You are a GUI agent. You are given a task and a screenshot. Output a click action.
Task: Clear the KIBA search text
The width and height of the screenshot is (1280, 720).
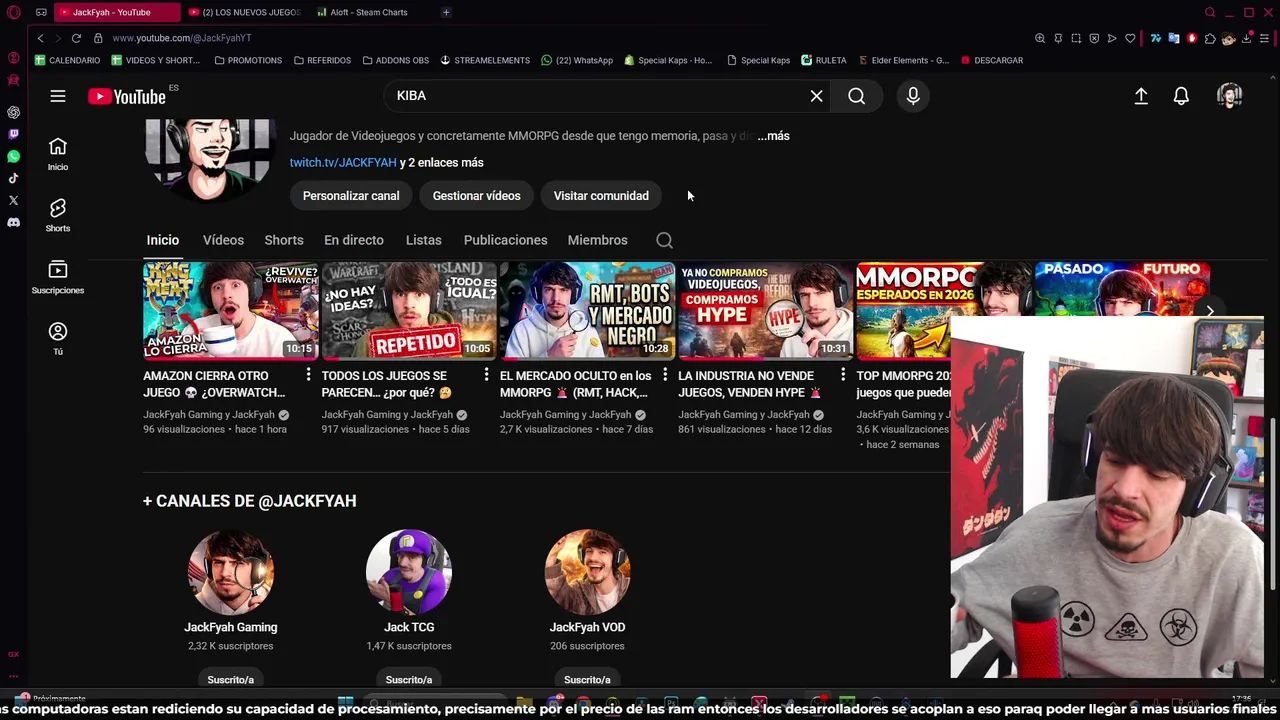pos(816,96)
